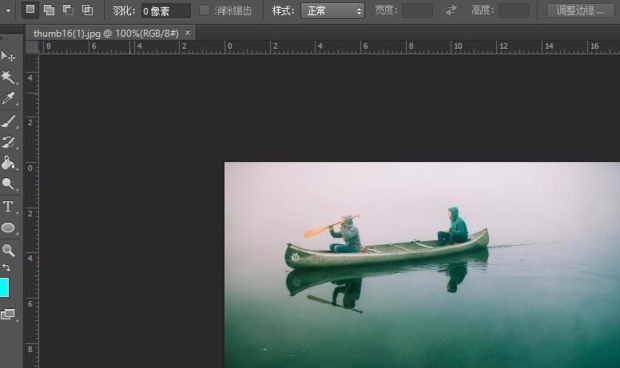The height and width of the screenshot is (368, 620).
Task: Select the Magic Wand tool
Action: click(8, 77)
